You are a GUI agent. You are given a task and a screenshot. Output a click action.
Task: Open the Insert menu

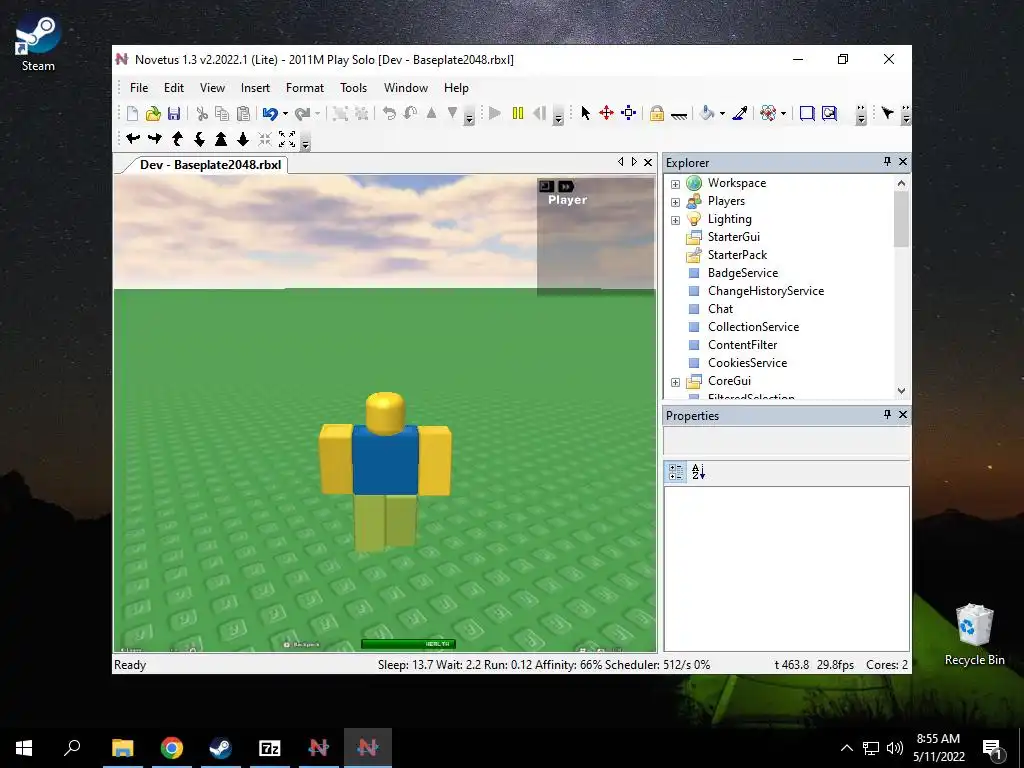[255, 88]
